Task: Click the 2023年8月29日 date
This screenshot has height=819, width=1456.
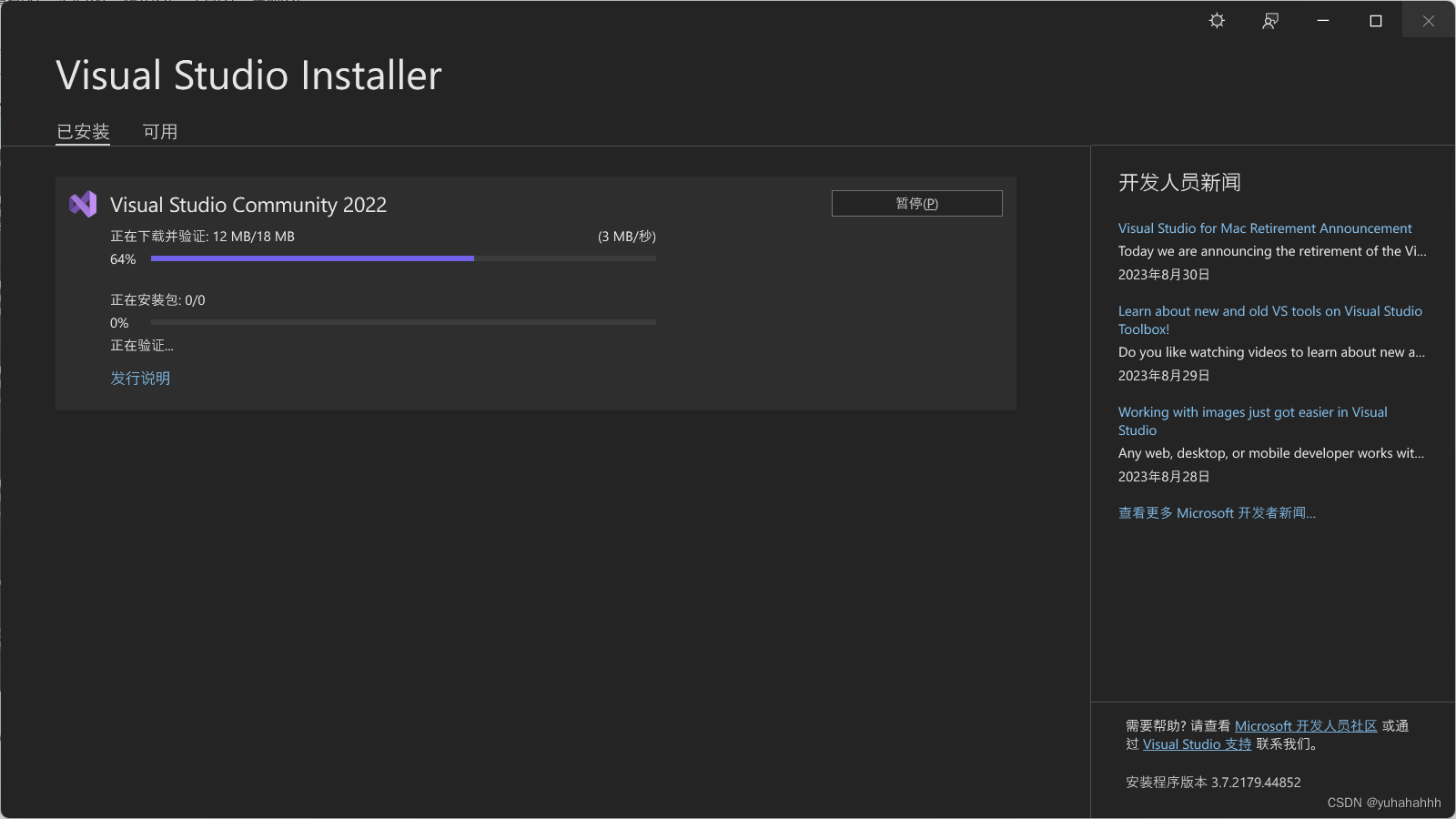Action: tap(1164, 376)
